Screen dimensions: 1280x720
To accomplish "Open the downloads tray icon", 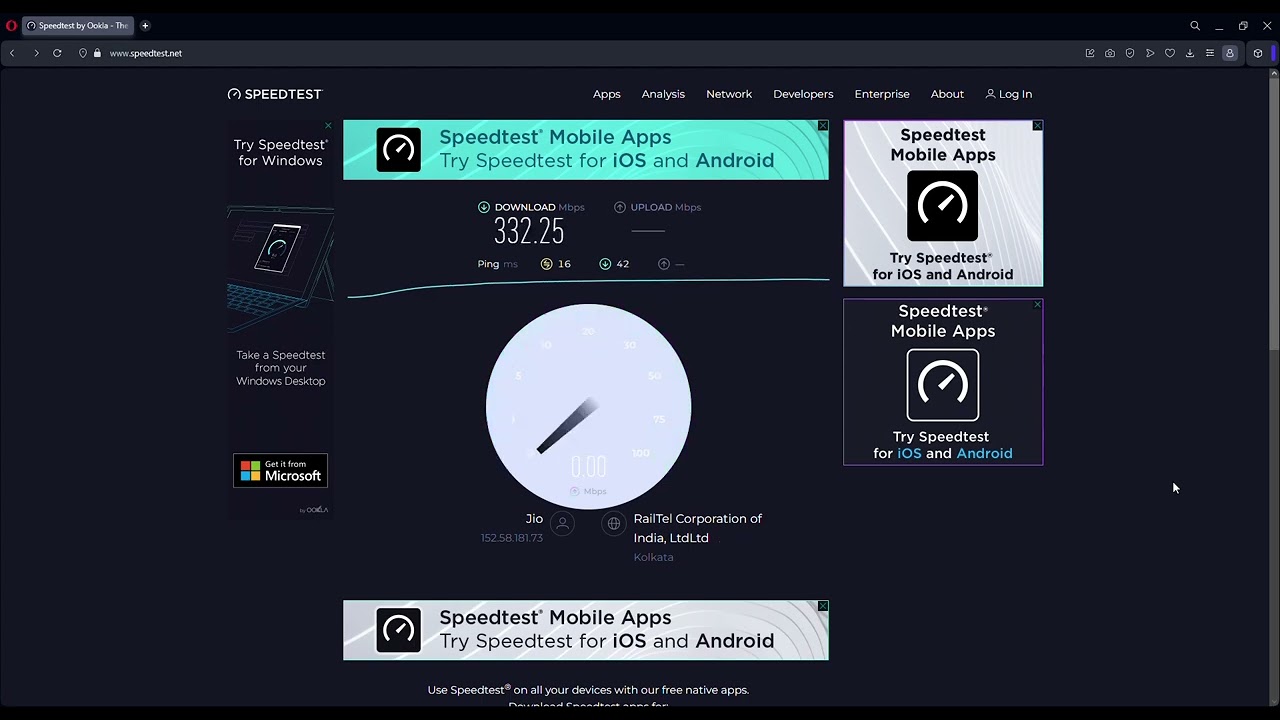I will [x=1190, y=53].
